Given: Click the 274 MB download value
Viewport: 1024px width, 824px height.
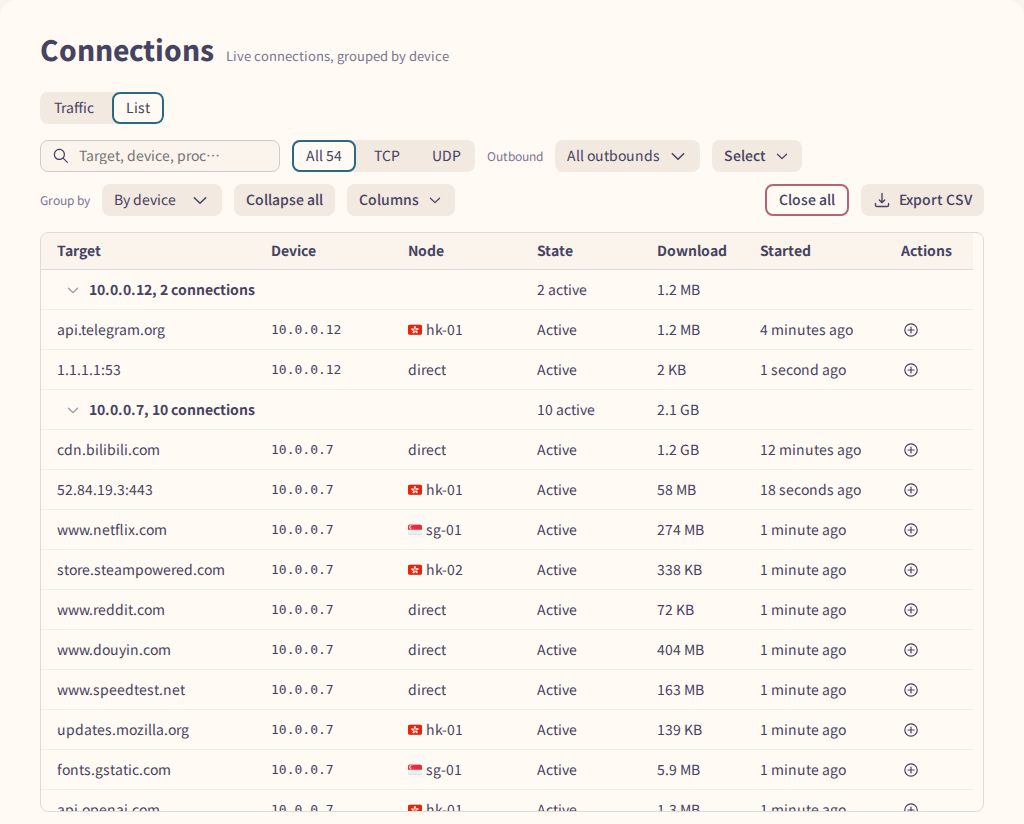Looking at the screenshot, I should pyautogui.click(x=680, y=530).
